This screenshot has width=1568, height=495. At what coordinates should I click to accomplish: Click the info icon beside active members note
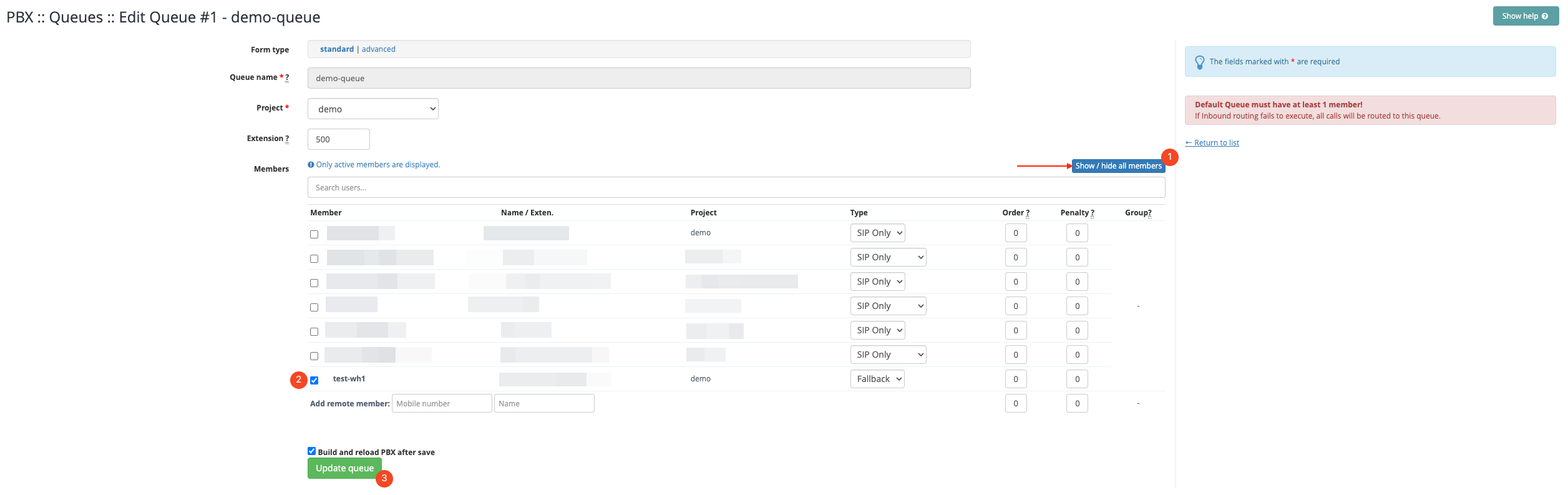311,165
